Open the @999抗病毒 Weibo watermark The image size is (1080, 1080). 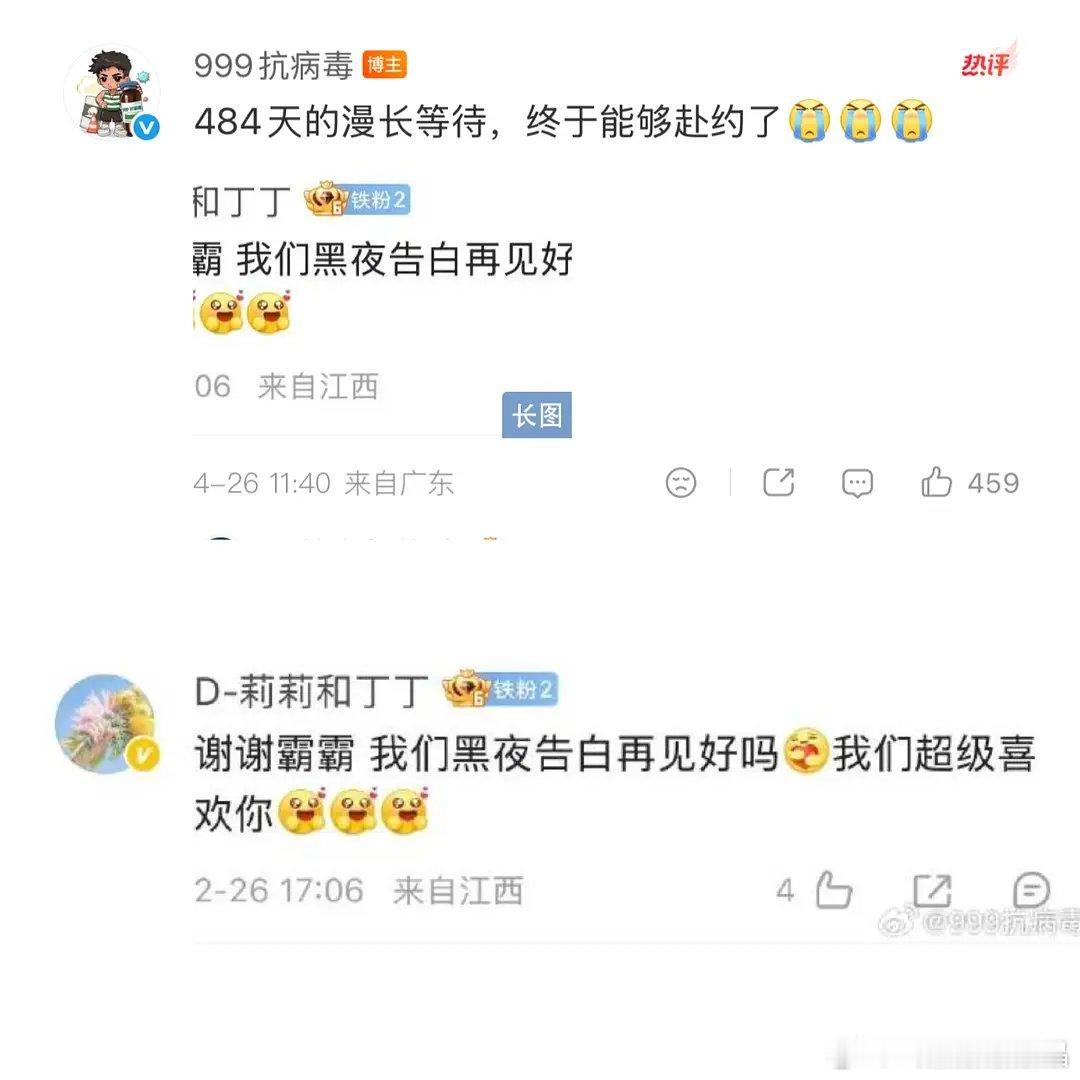click(979, 922)
